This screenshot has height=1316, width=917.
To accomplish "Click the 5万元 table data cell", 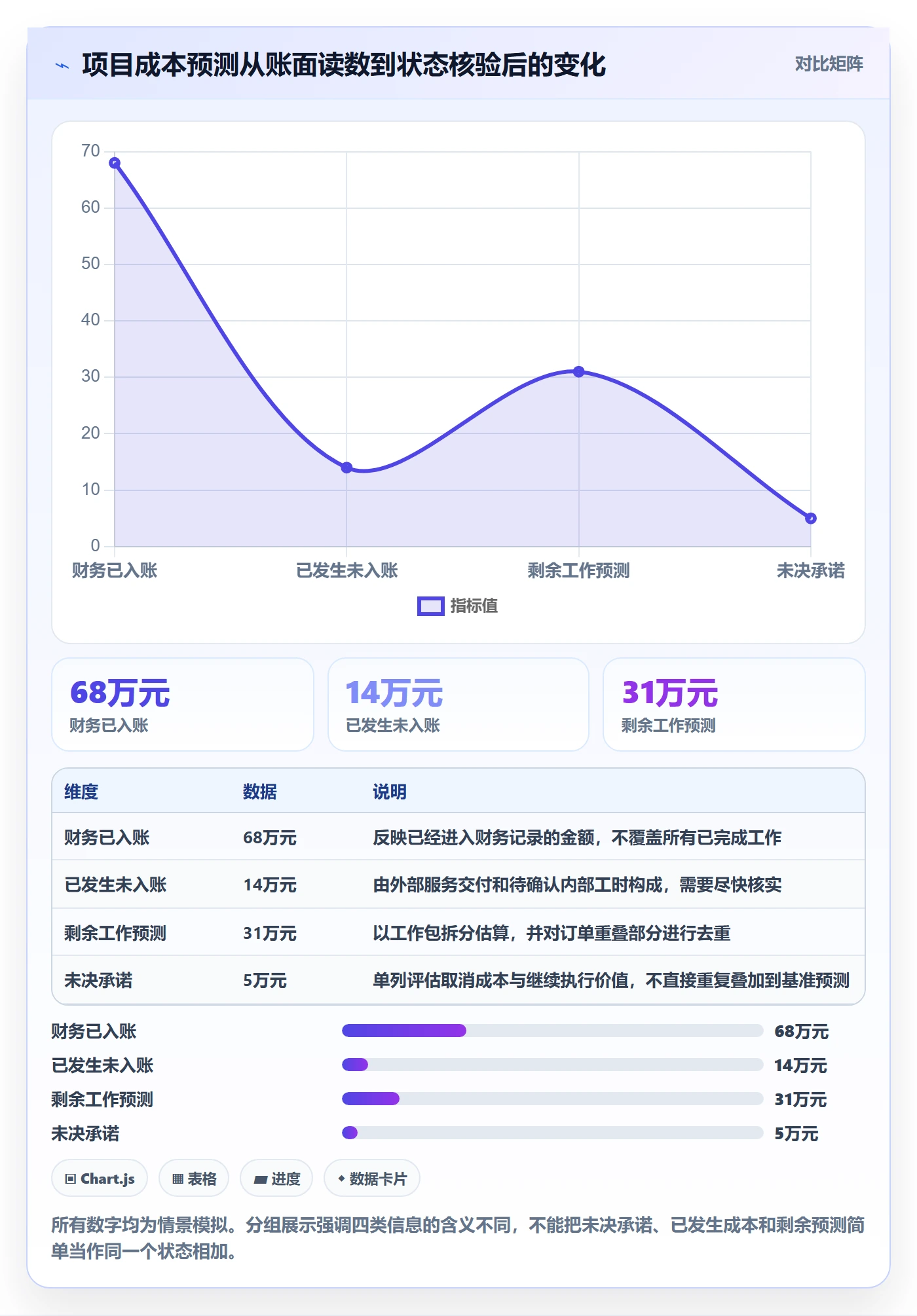I will 265,981.
